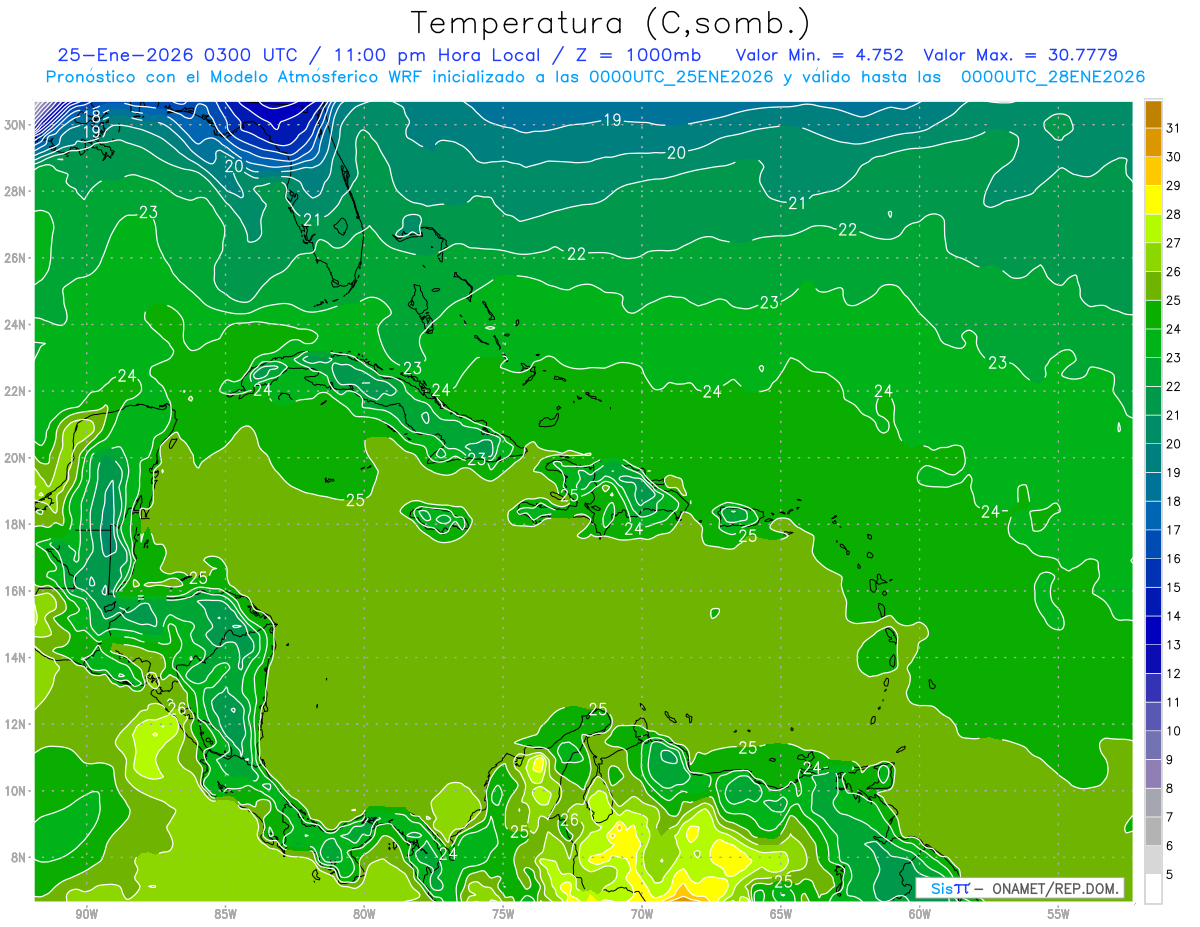Click the legend scale value 22

click(1174, 386)
